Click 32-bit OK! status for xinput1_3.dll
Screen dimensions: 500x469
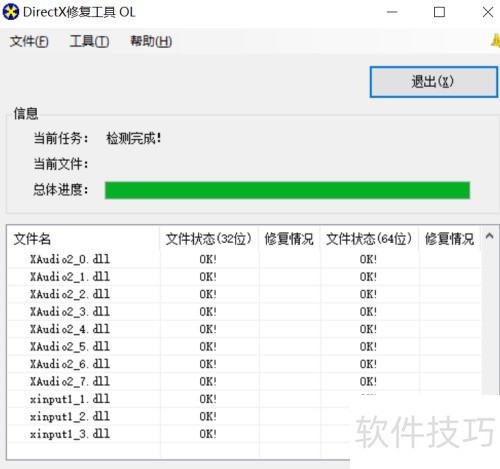[208, 434]
